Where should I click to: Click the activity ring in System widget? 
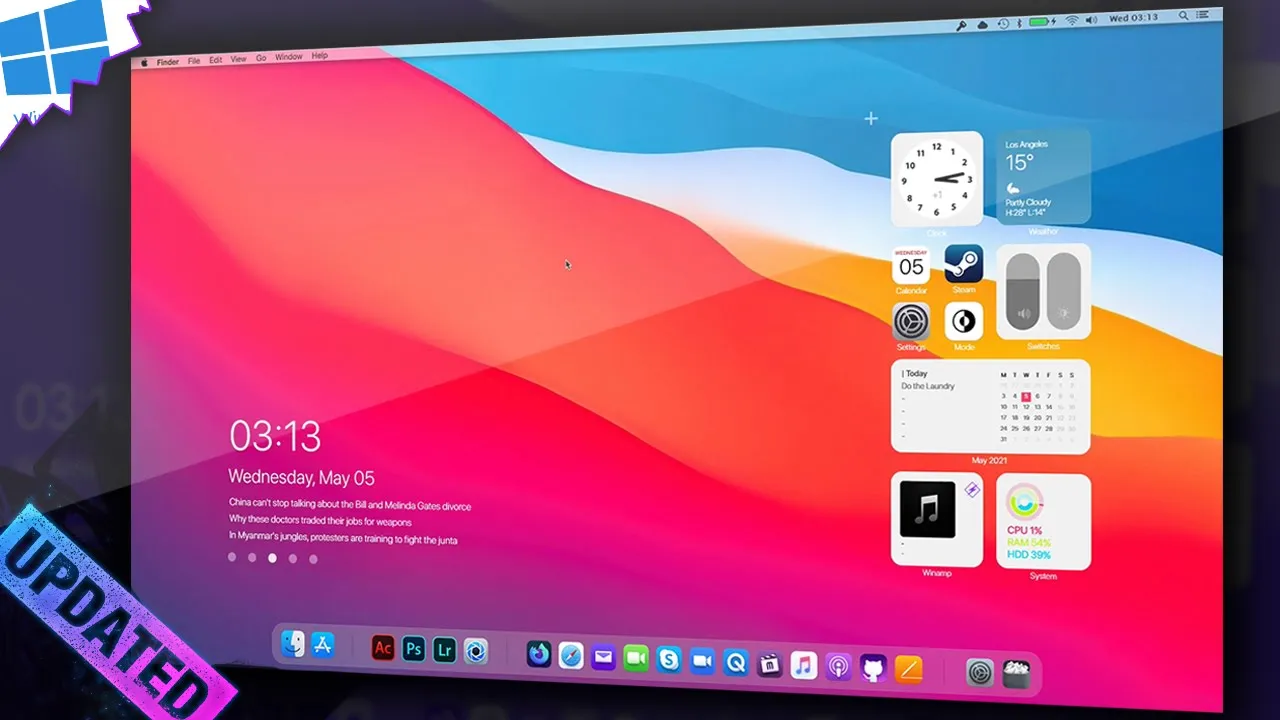(1024, 501)
